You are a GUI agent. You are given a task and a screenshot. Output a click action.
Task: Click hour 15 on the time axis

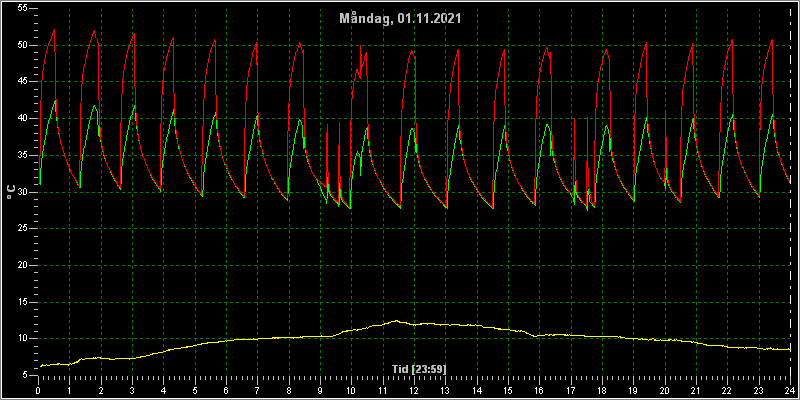(x=508, y=390)
